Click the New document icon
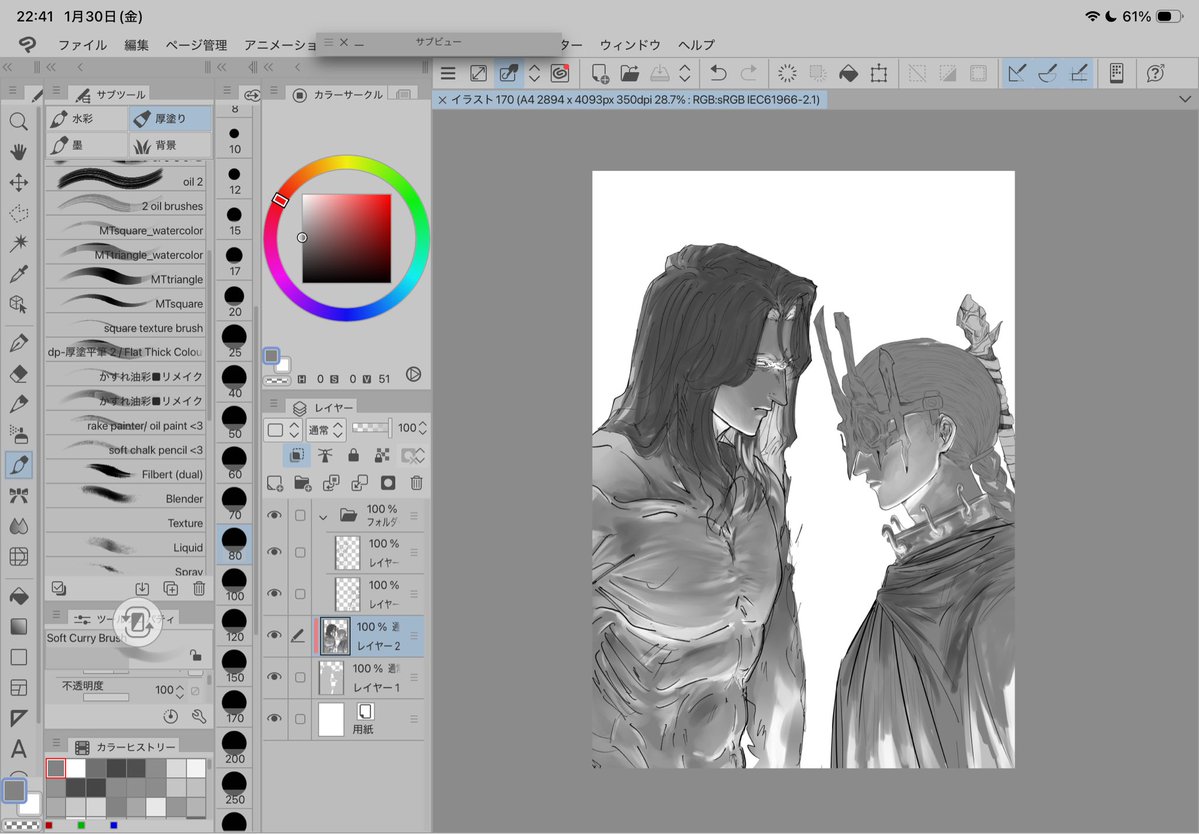The image size is (1199, 834). (x=600, y=73)
